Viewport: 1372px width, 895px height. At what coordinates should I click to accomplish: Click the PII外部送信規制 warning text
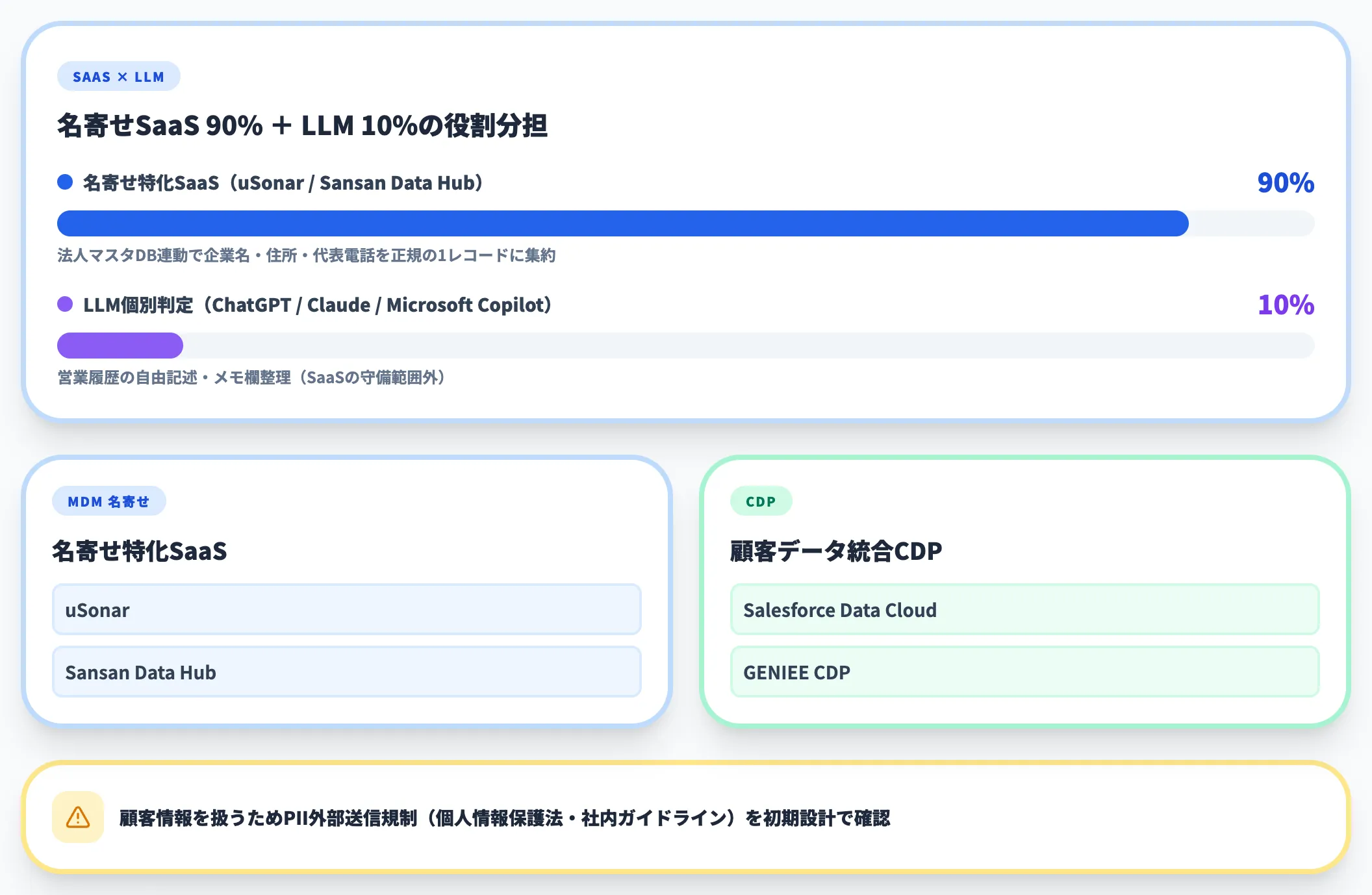click(505, 818)
